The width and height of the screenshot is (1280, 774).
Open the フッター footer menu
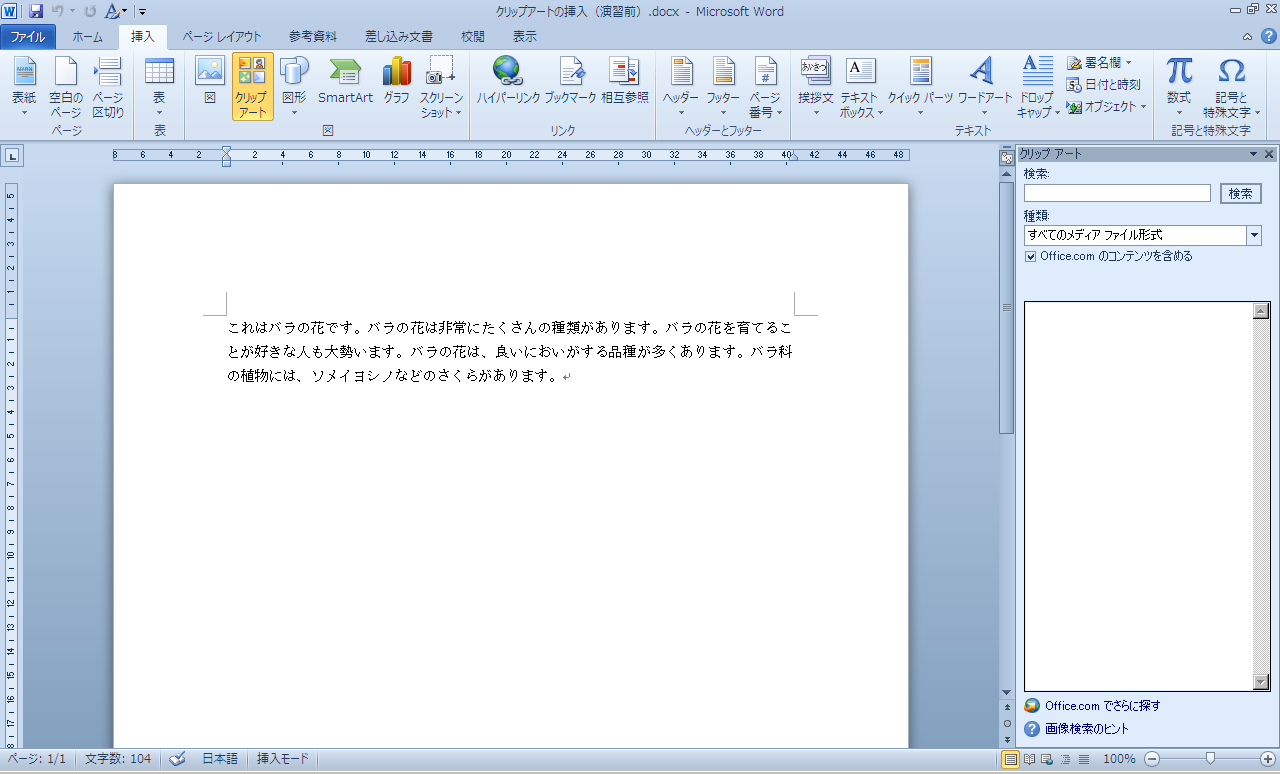[723, 86]
